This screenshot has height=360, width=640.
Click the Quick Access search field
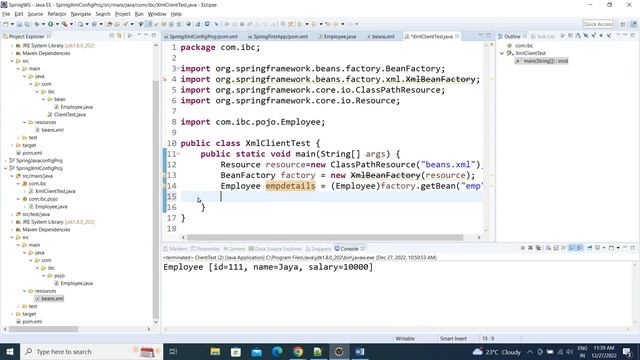click(598, 24)
